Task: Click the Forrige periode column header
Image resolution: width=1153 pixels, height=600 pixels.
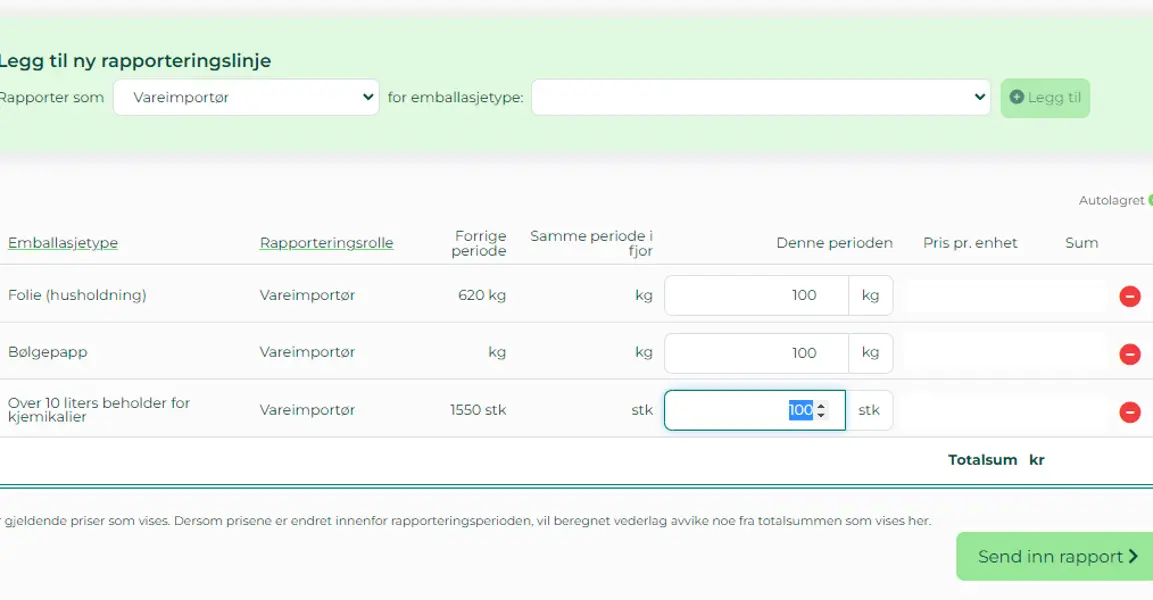Action: [479, 243]
